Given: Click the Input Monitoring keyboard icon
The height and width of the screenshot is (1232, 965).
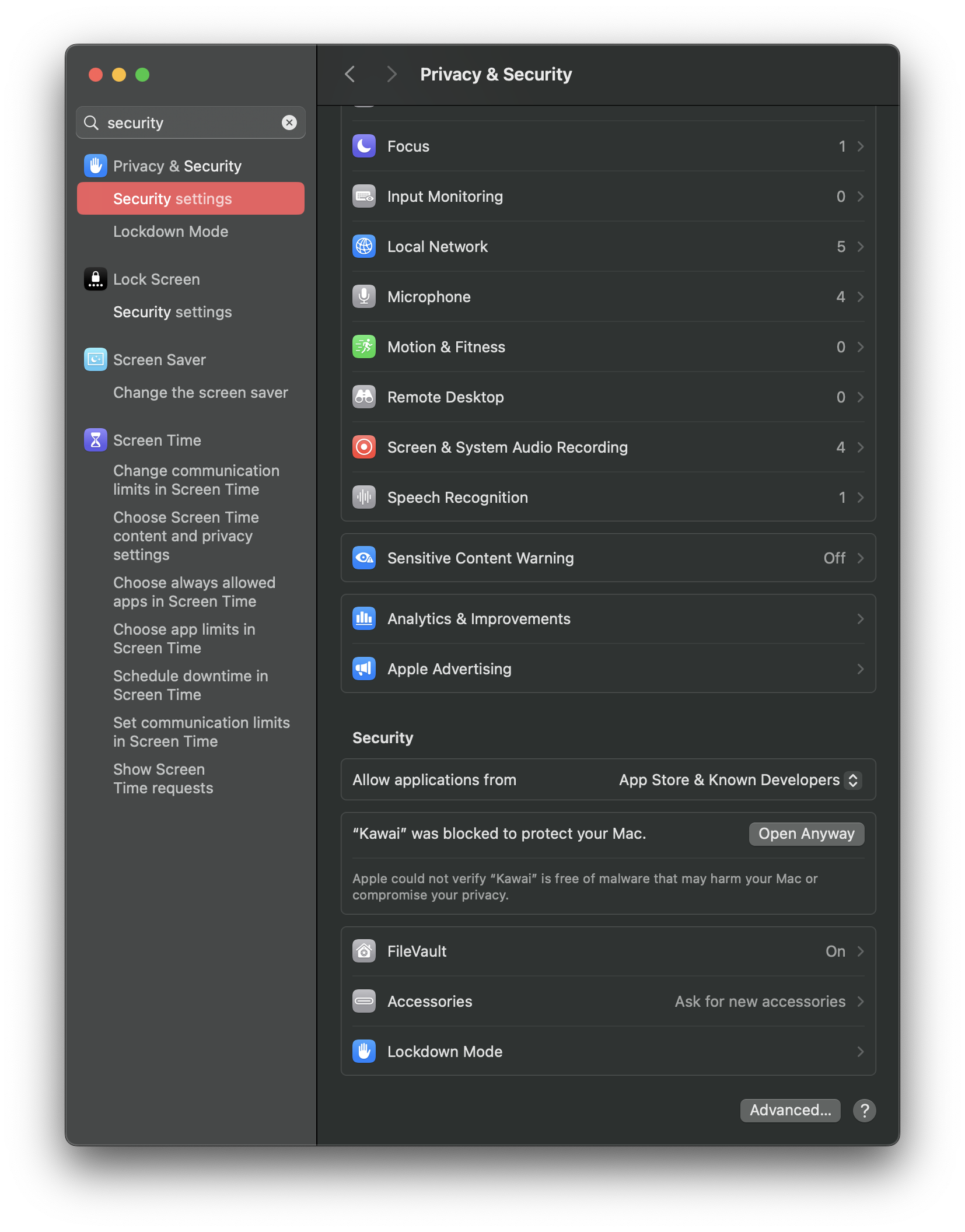Looking at the screenshot, I should (364, 196).
